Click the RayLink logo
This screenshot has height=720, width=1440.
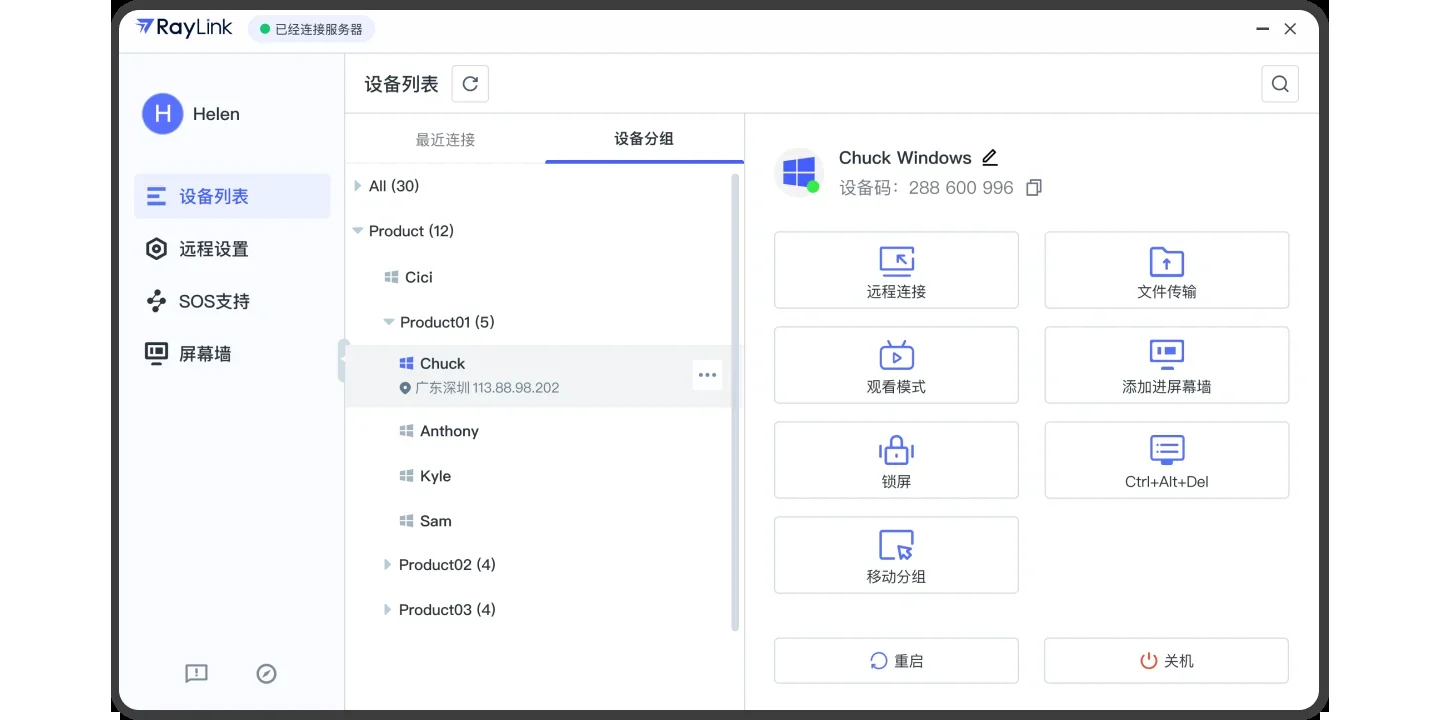click(x=184, y=28)
